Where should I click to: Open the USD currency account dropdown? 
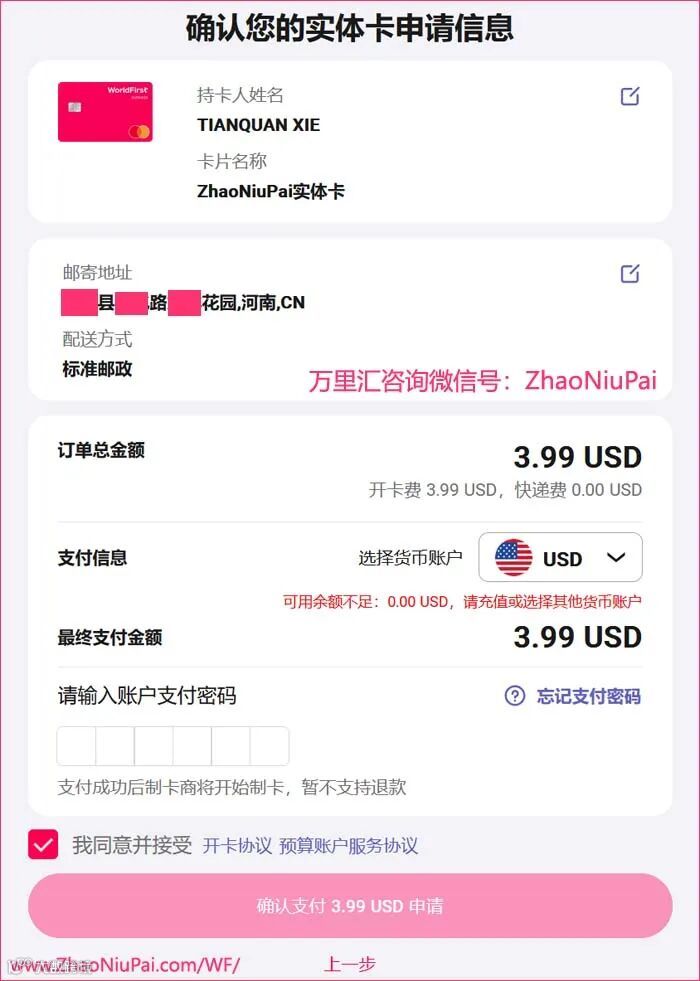click(x=560, y=557)
